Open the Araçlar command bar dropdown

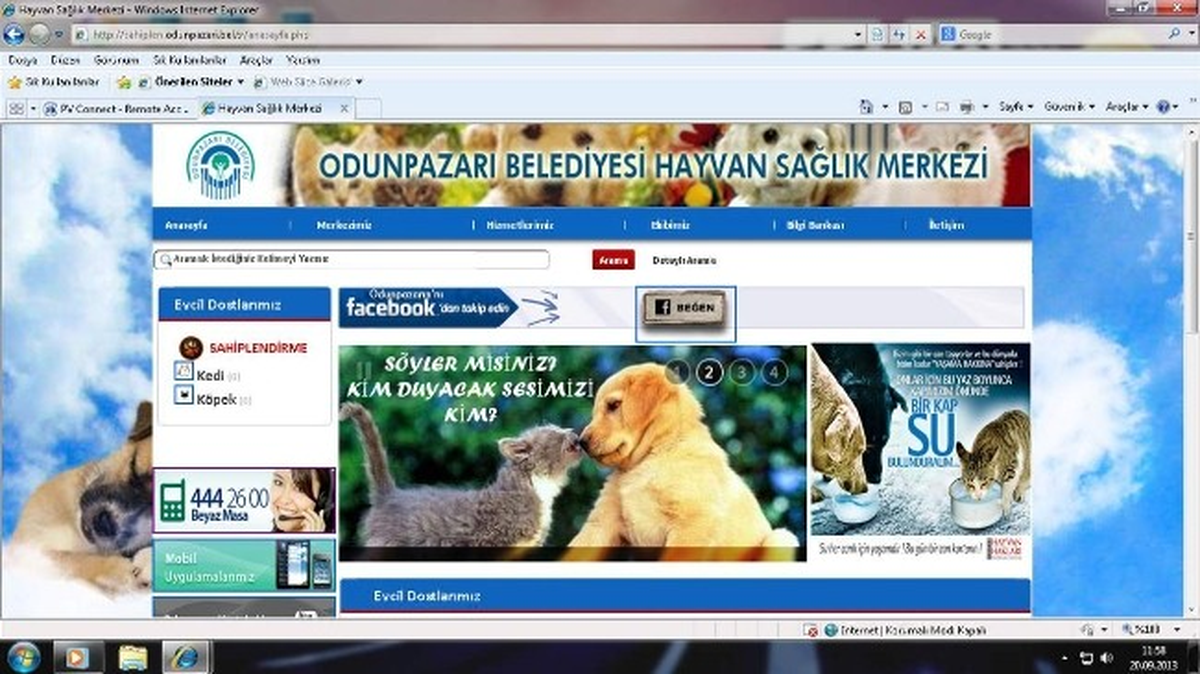click(x=1126, y=106)
